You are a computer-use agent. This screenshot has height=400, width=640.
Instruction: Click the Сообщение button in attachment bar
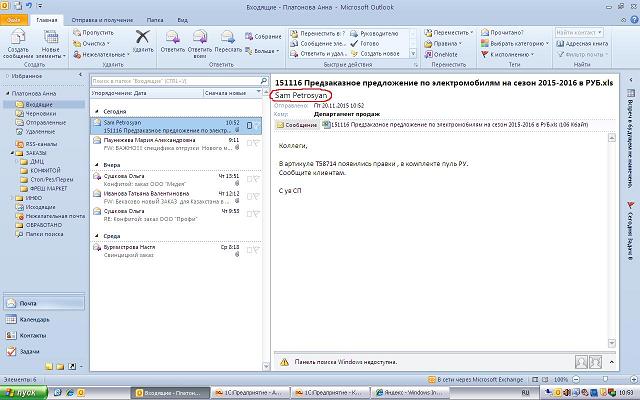pyautogui.click(x=297, y=125)
